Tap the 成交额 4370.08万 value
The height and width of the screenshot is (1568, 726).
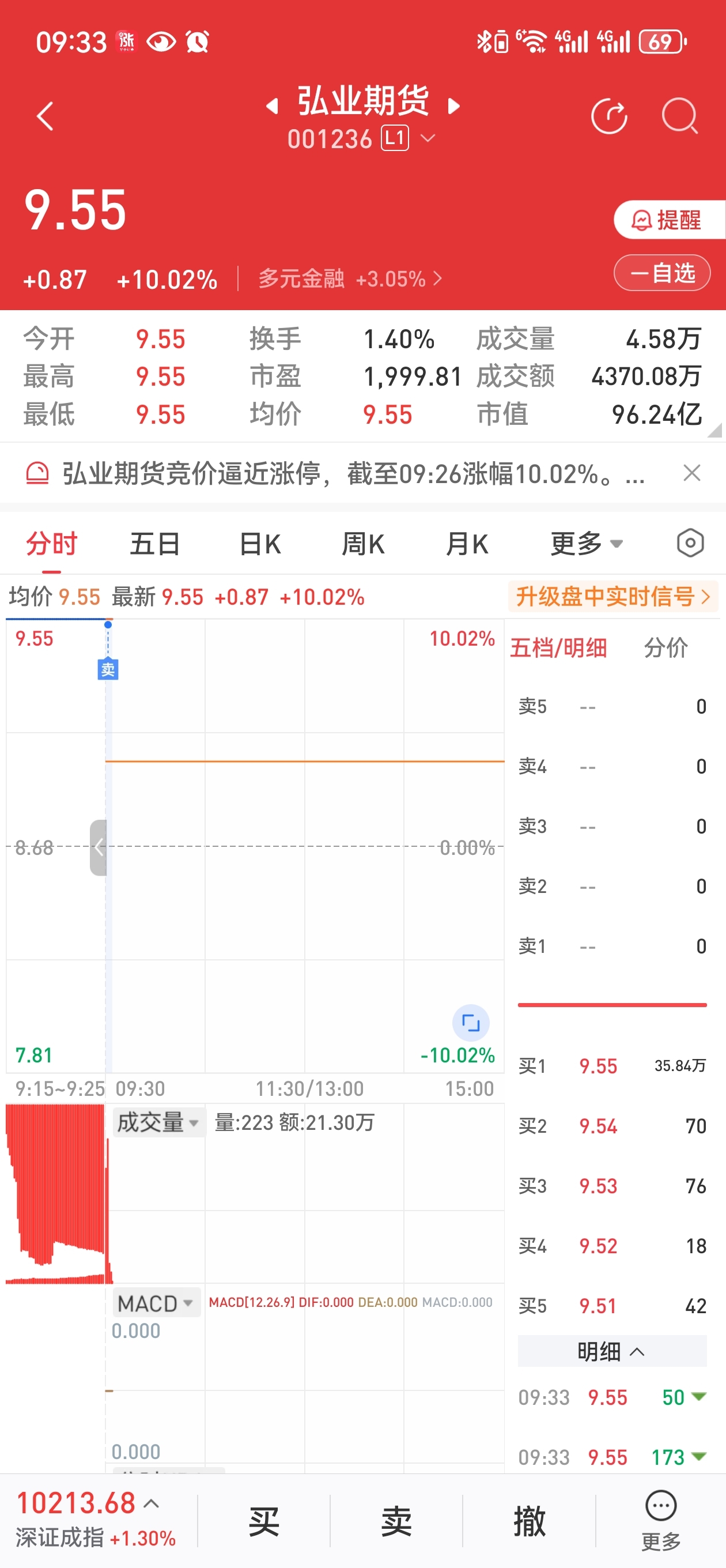click(x=646, y=377)
